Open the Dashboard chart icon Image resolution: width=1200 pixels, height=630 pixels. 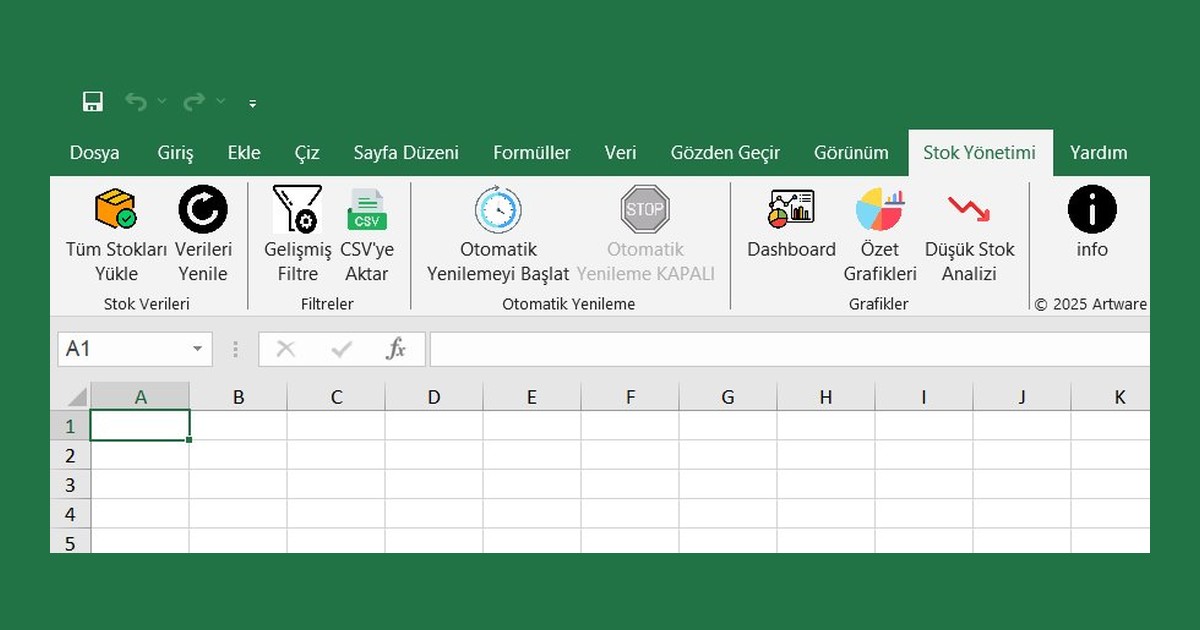pyautogui.click(x=790, y=208)
